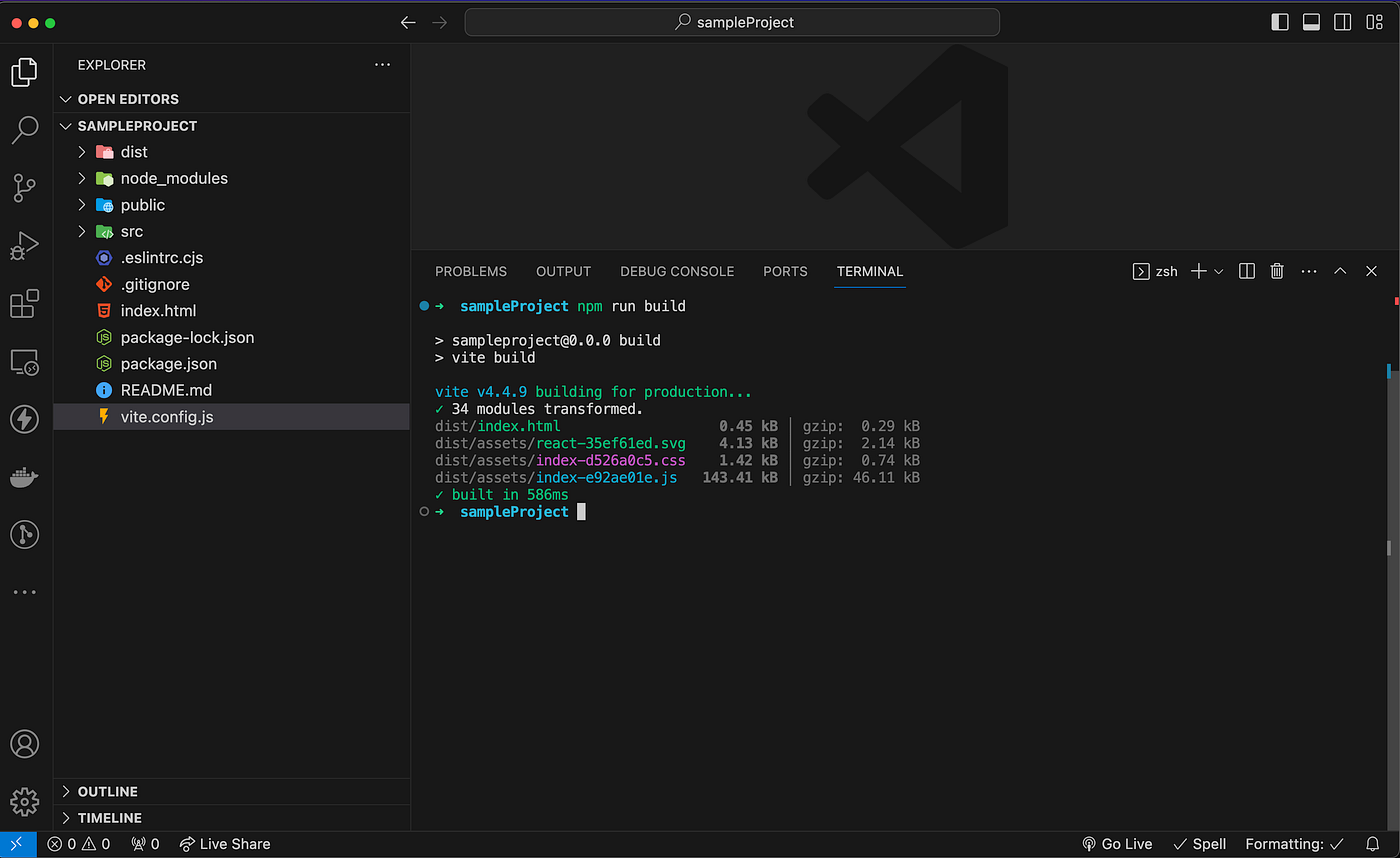Toggle secondary sidebar visibility in title bar

[x=1343, y=22]
